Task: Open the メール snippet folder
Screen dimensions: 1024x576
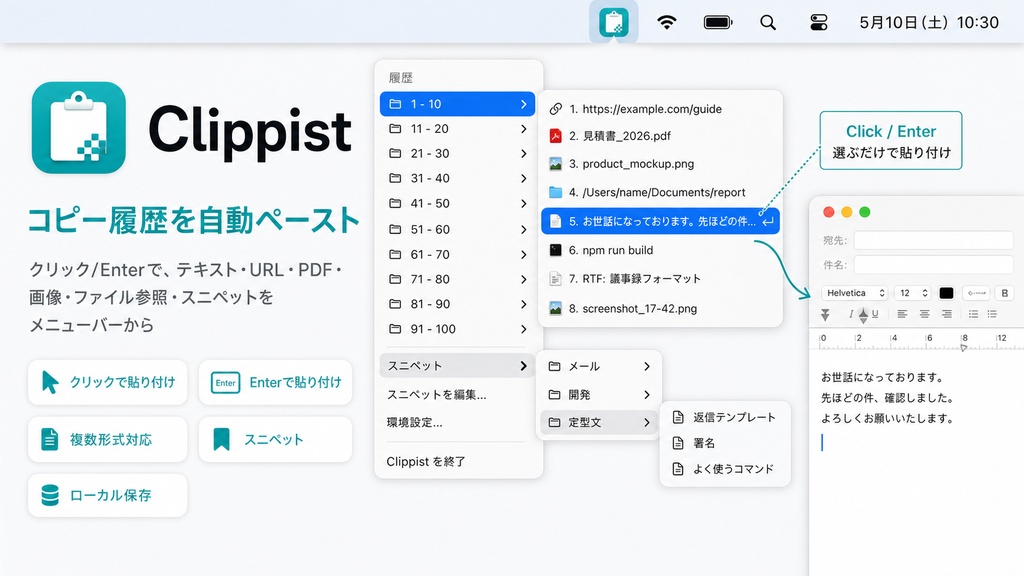Action: 599,366
